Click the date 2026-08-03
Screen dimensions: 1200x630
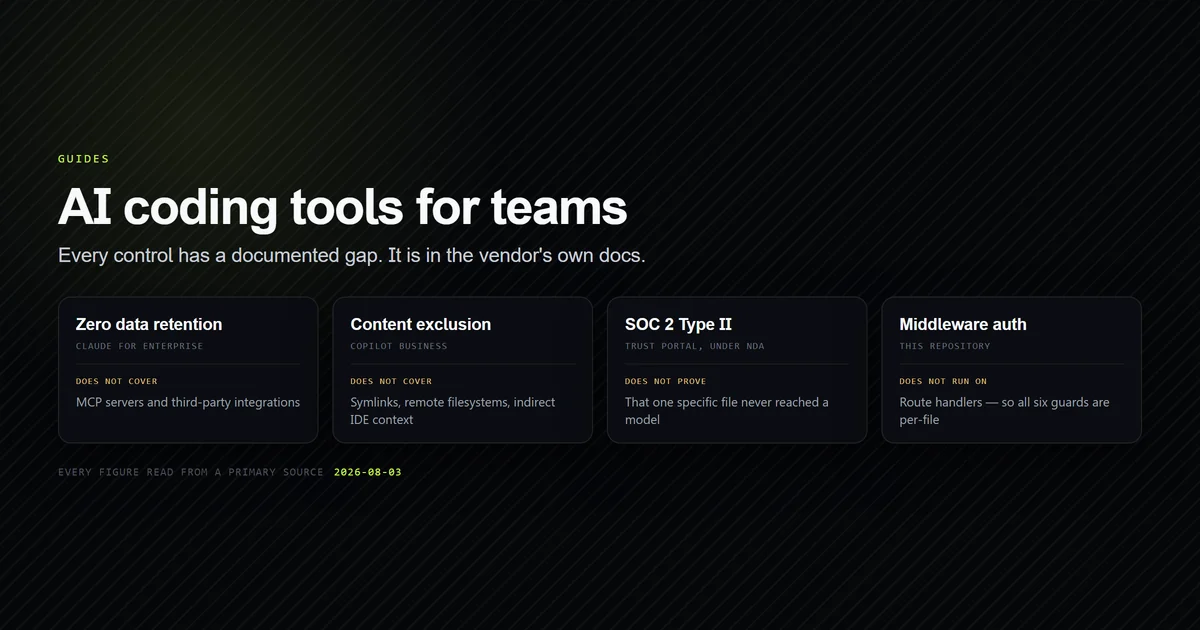point(367,472)
